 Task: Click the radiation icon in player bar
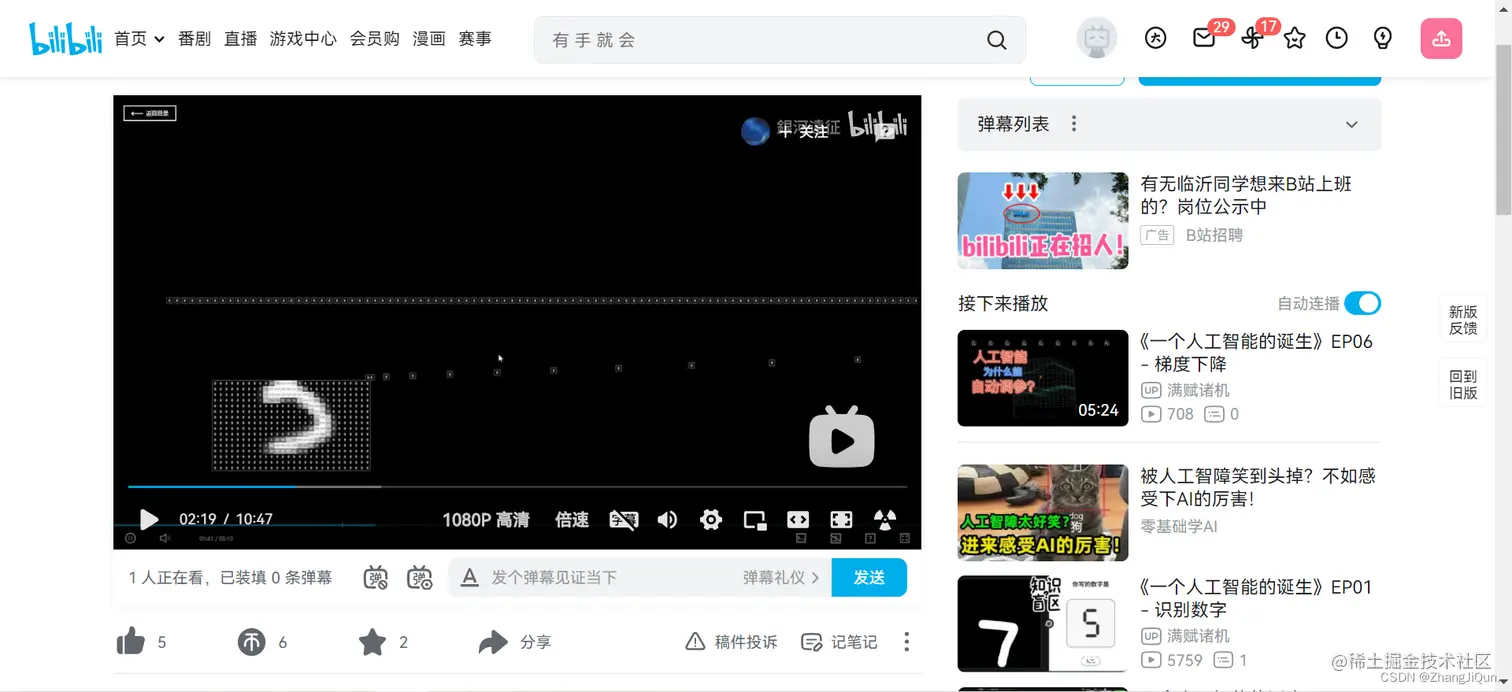click(x=885, y=519)
